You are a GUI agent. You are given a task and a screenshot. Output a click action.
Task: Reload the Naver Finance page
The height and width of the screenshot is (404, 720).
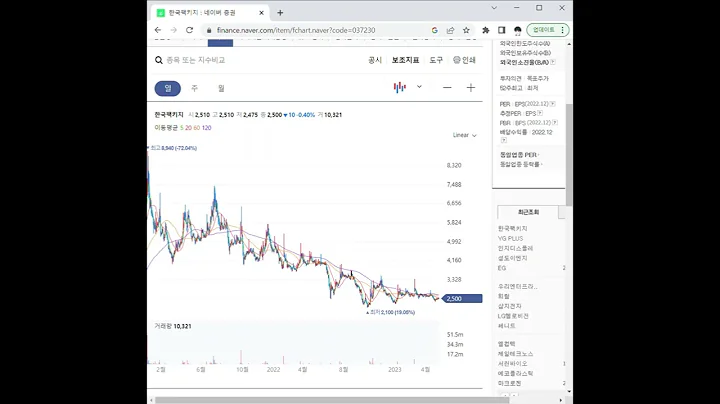point(189,30)
